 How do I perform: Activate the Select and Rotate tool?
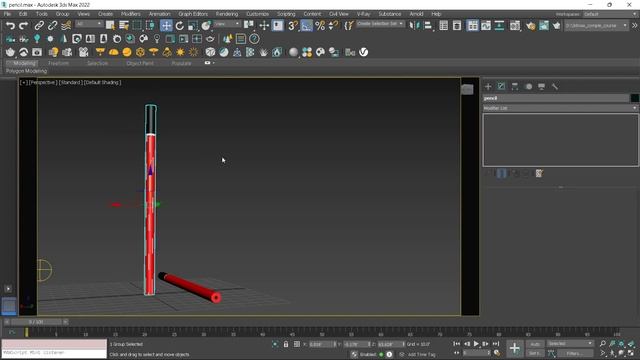pos(180,26)
